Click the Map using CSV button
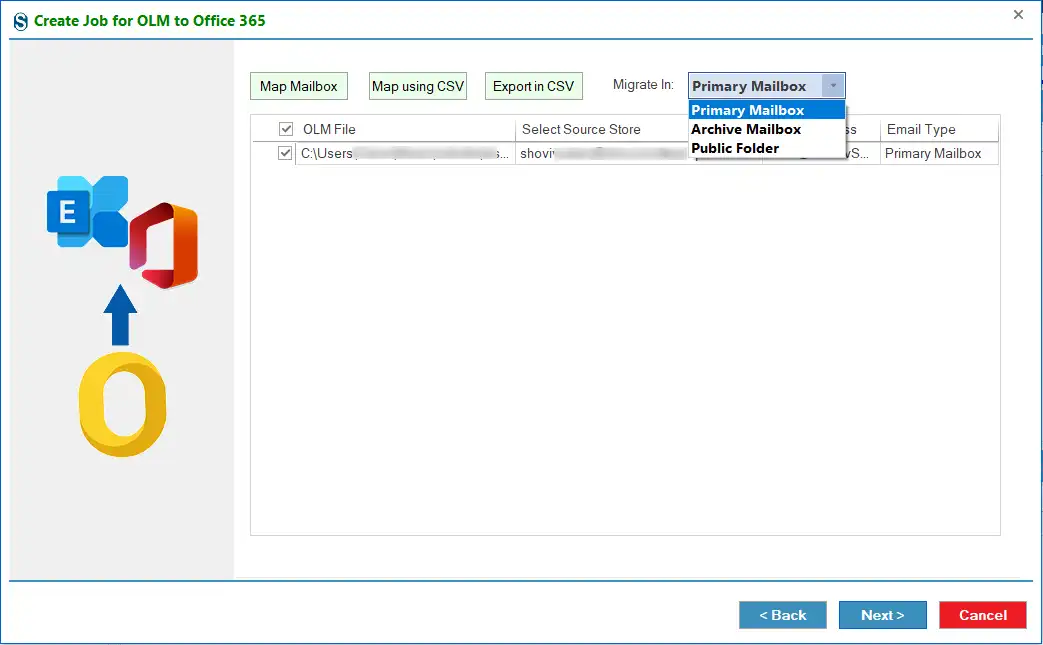 click(x=418, y=86)
